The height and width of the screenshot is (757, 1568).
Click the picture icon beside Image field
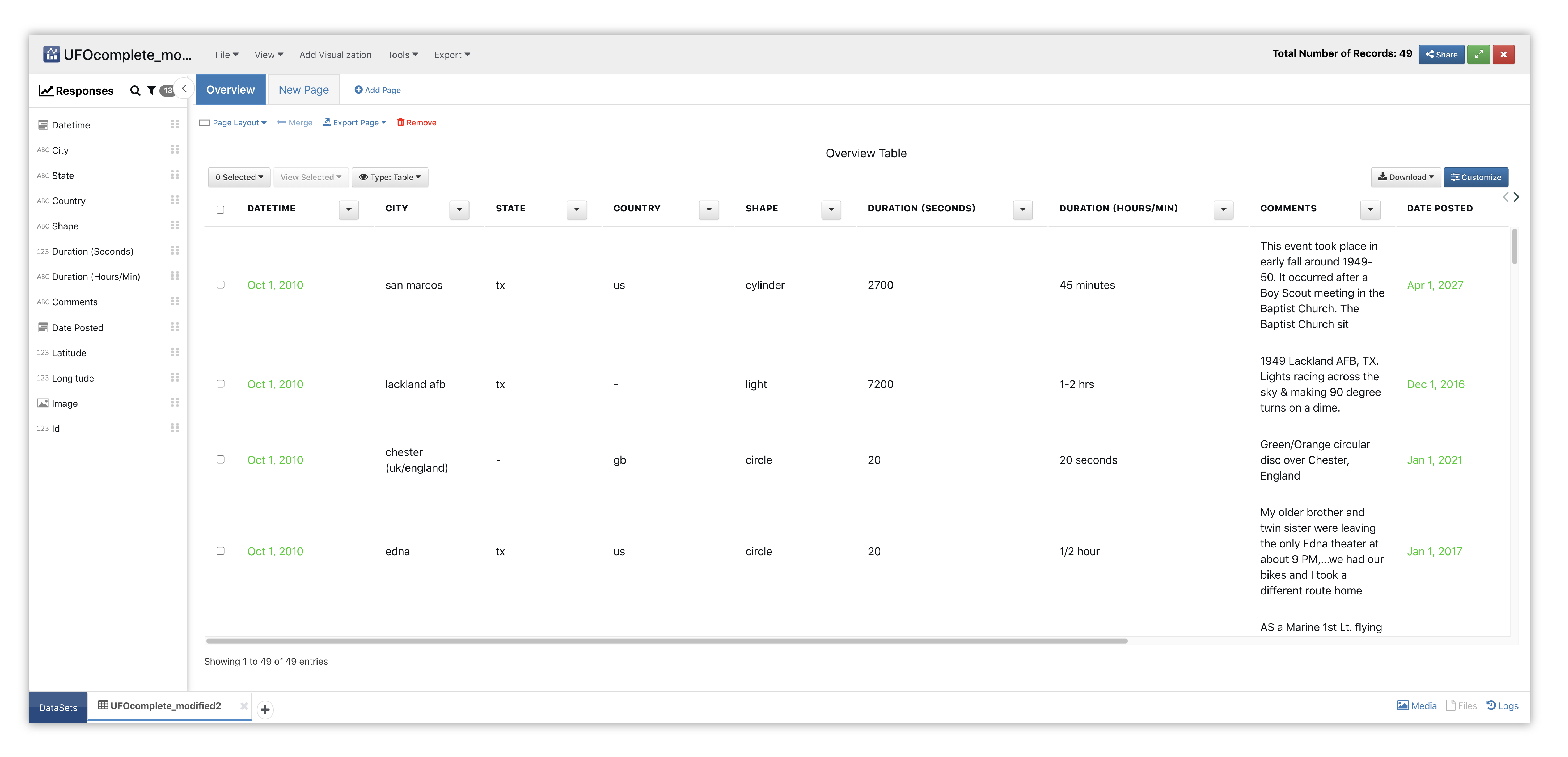pyautogui.click(x=43, y=403)
